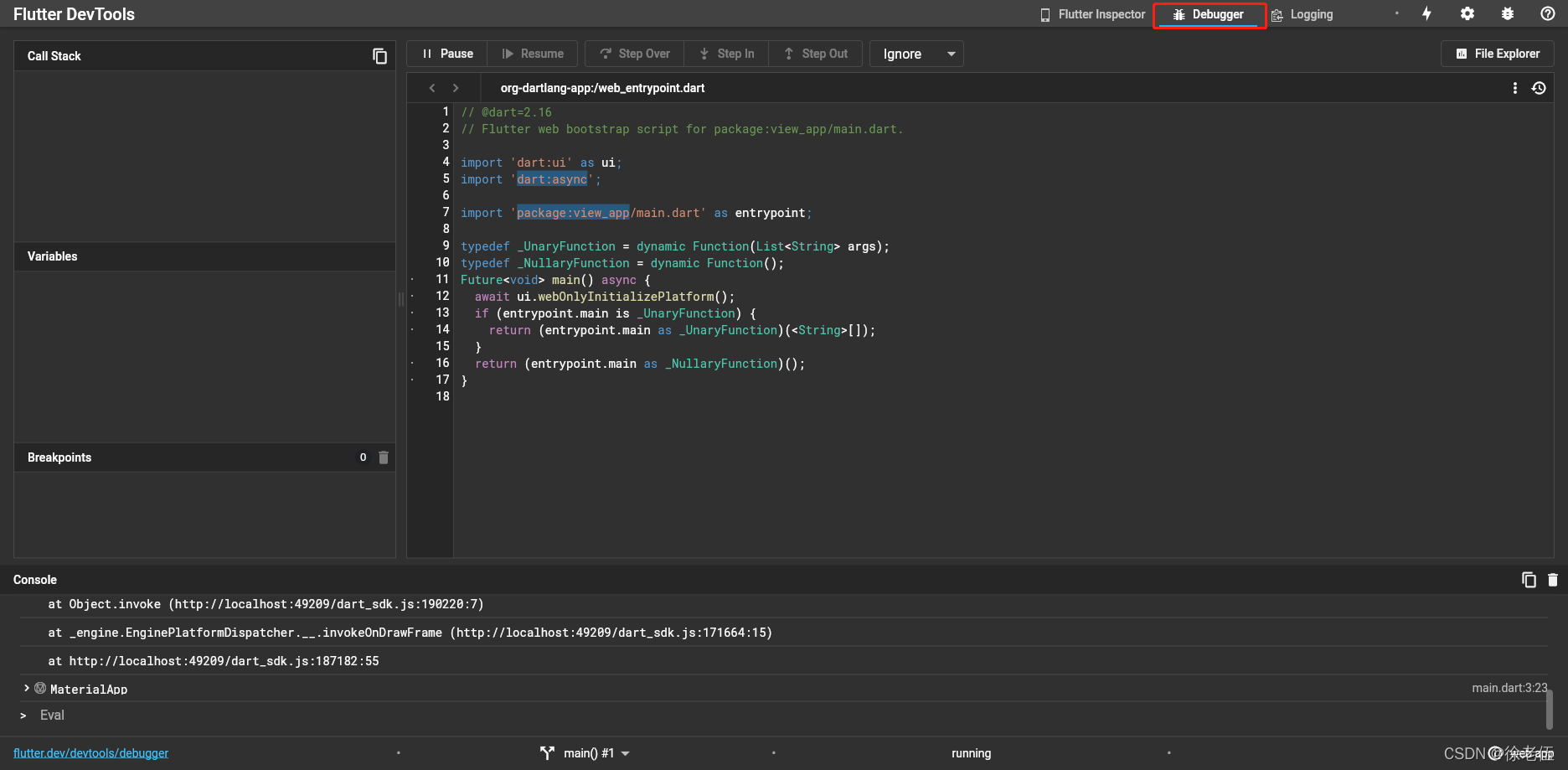
Task: Open the Ignore exceptions dropdown
Action: (x=917, y=54)
